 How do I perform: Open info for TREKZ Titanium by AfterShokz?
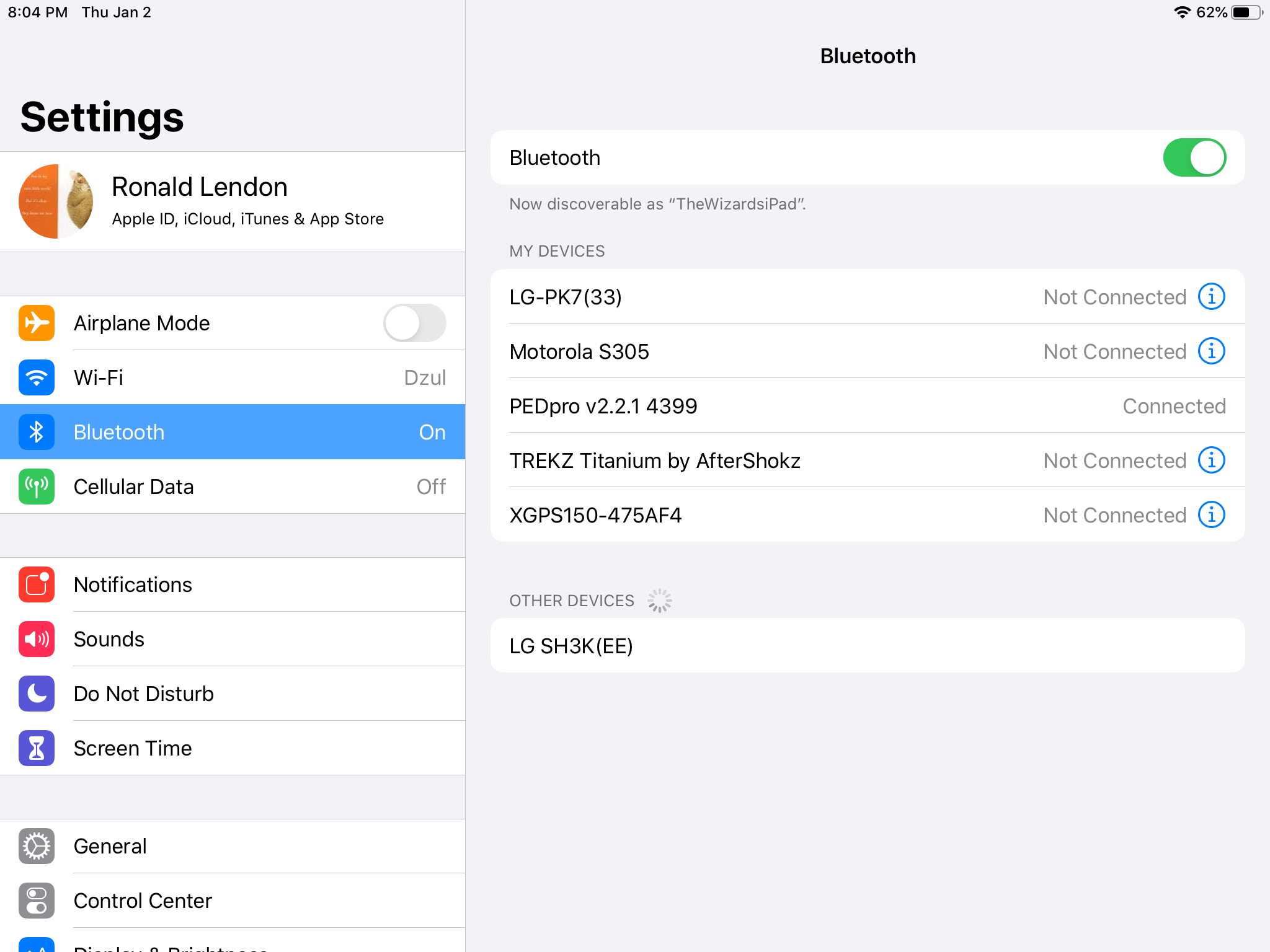tap(1211, 461)
